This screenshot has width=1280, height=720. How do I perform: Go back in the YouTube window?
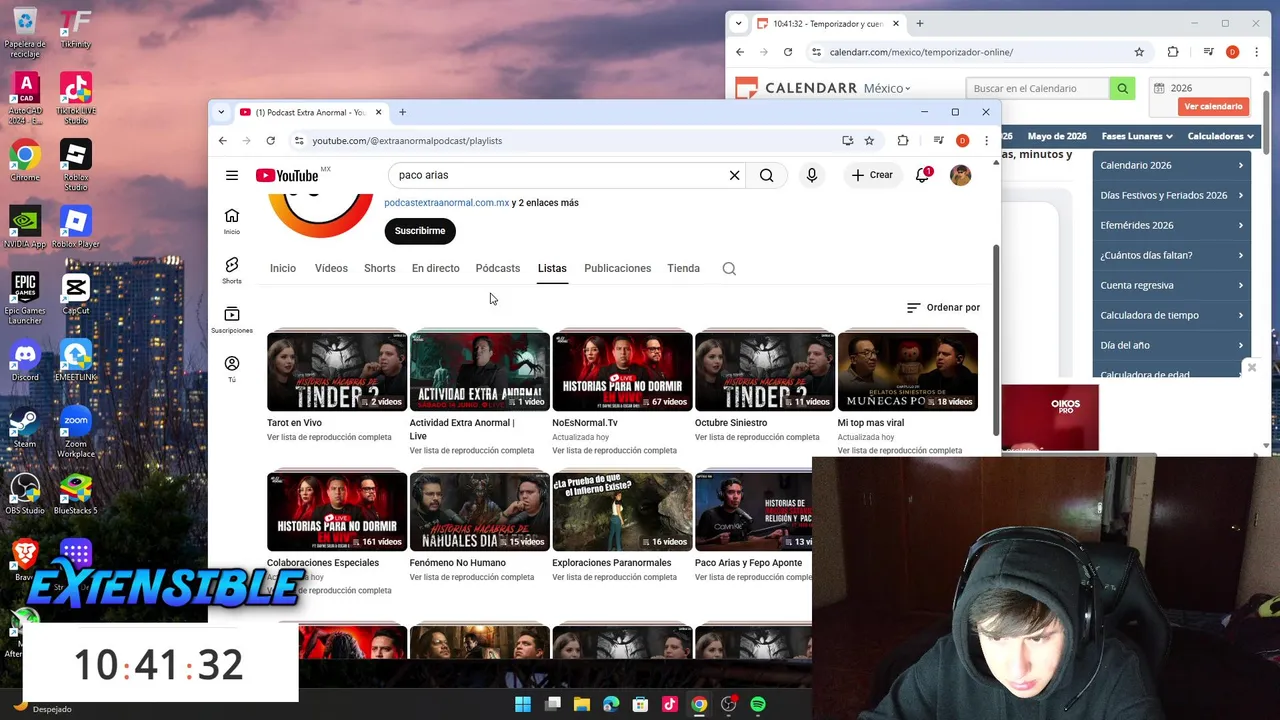222,141
